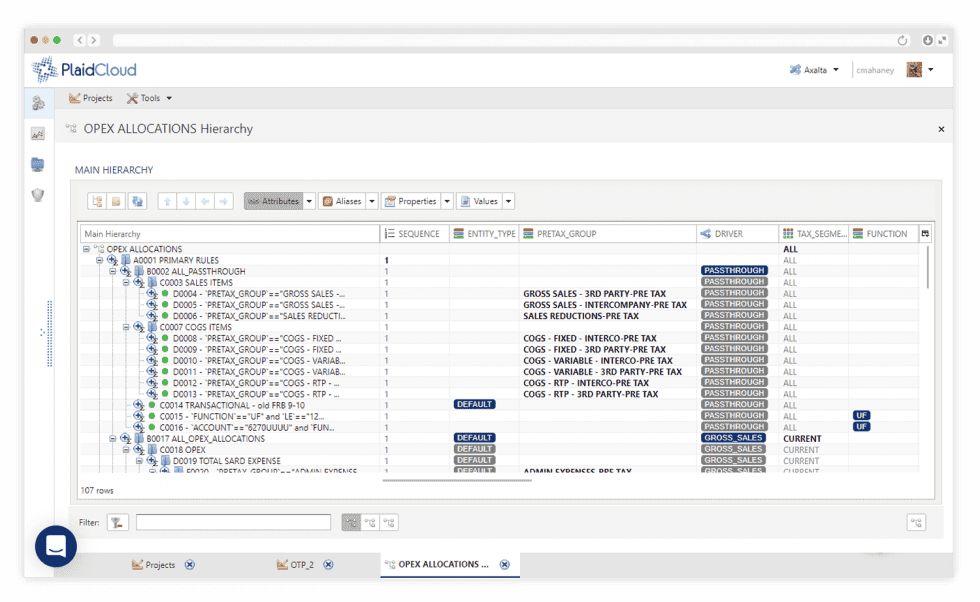
Task: Open the chat support bubble
Action: coord(56,546)
